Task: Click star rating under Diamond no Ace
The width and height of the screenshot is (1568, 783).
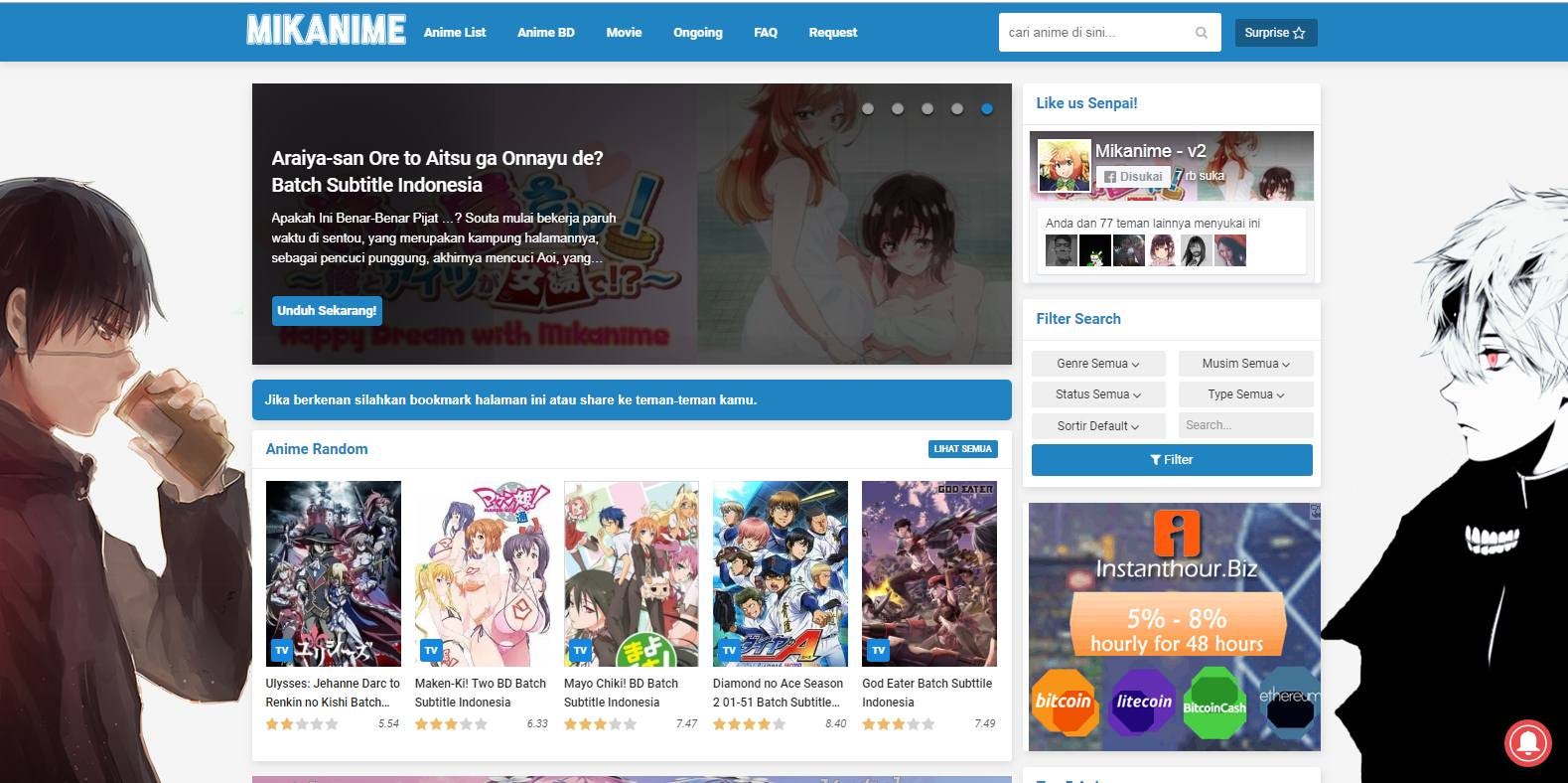Action: (749, 724)
